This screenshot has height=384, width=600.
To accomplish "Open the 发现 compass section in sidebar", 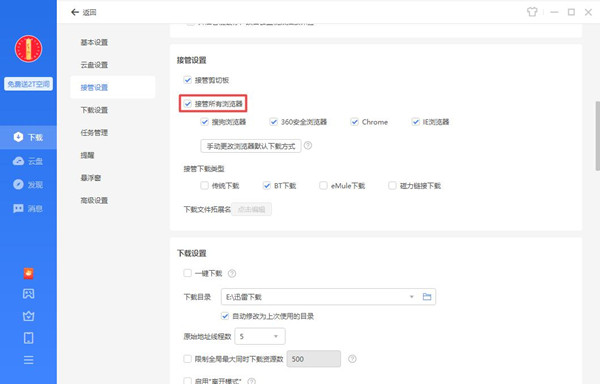I will coord(28,185).
